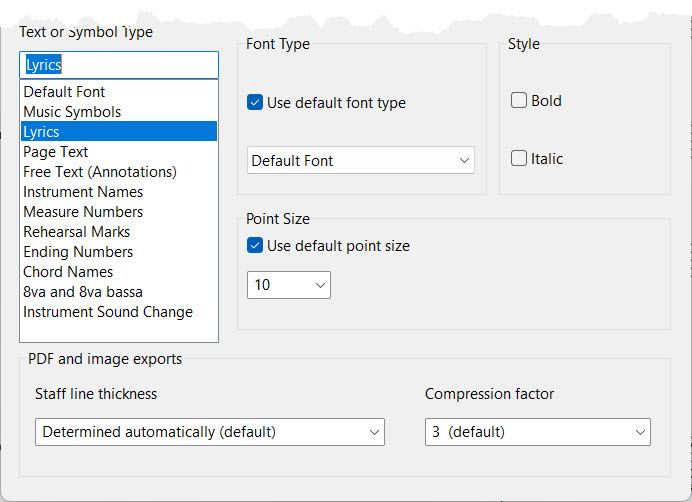692x502 pixels.
Task: Uncheck Use default font type
Action: click(x=255, y=102)
